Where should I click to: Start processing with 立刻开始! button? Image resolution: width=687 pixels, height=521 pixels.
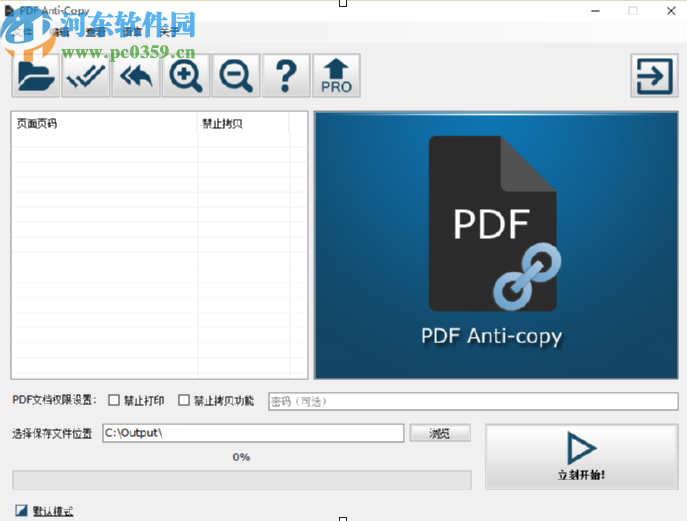click(x=581, y=457)
